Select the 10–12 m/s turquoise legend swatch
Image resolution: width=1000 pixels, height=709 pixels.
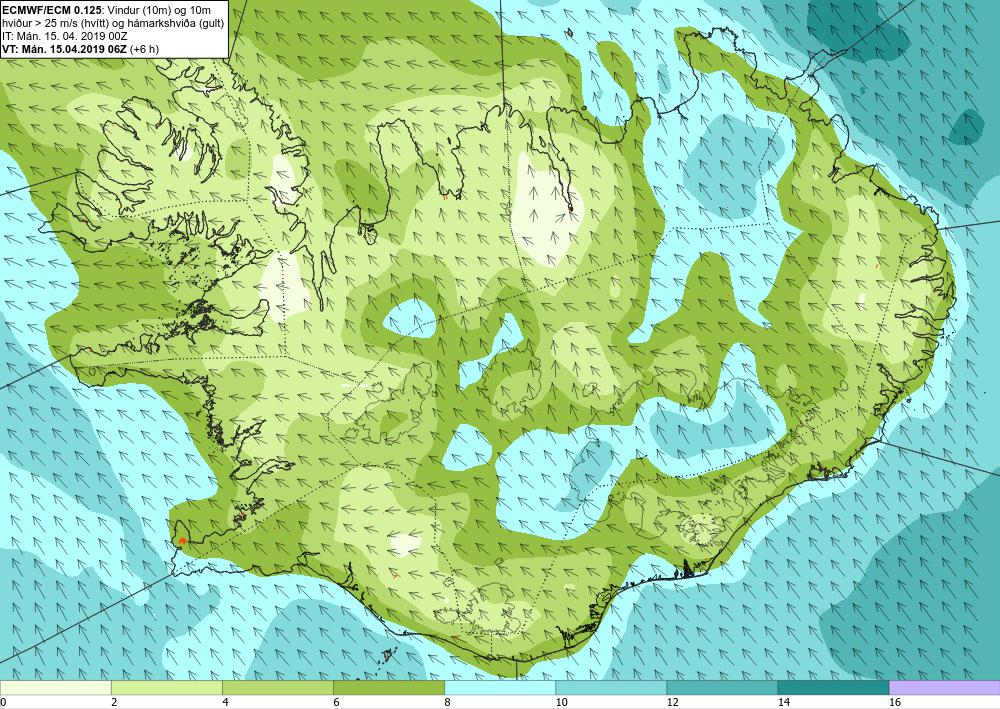[x=611, y=687]
